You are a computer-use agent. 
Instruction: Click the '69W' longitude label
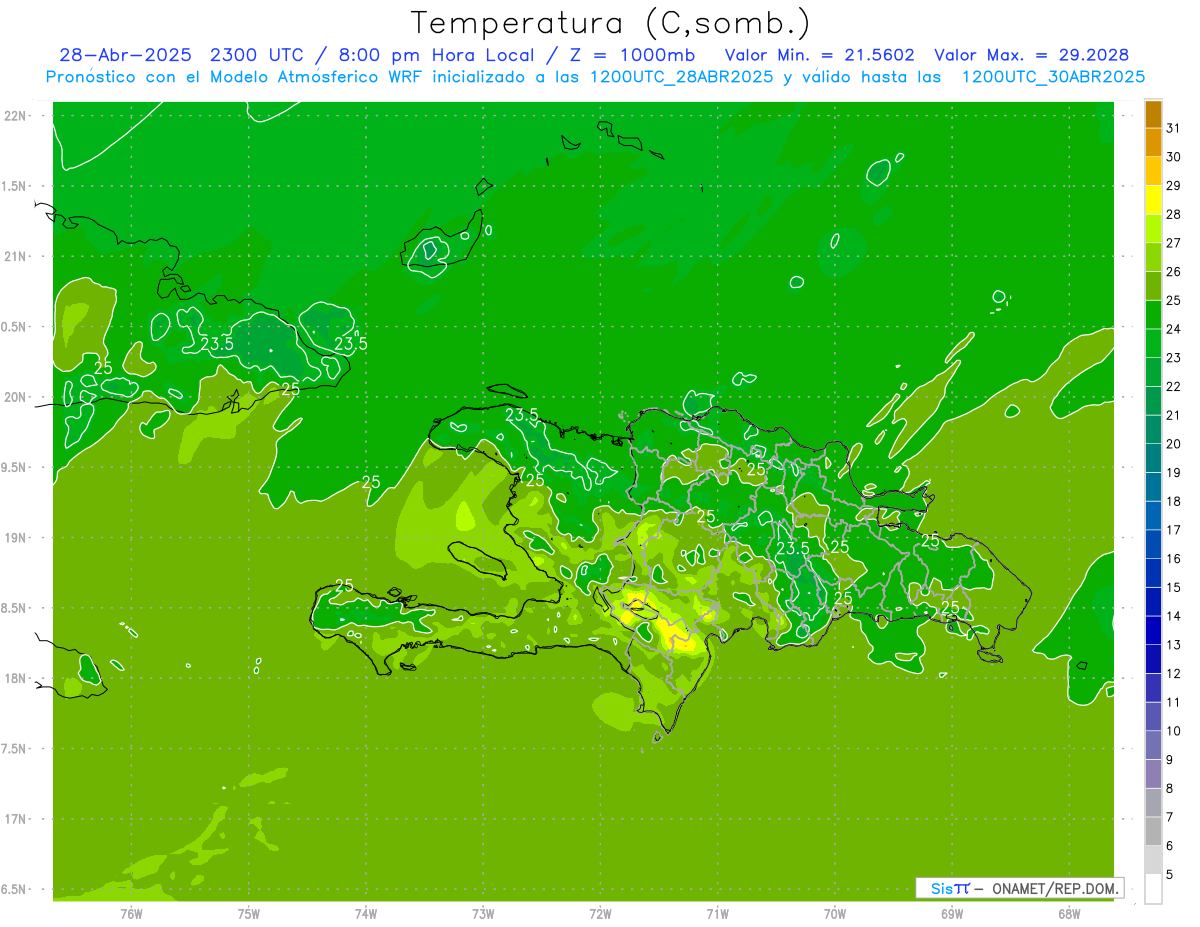coord(952,914)
